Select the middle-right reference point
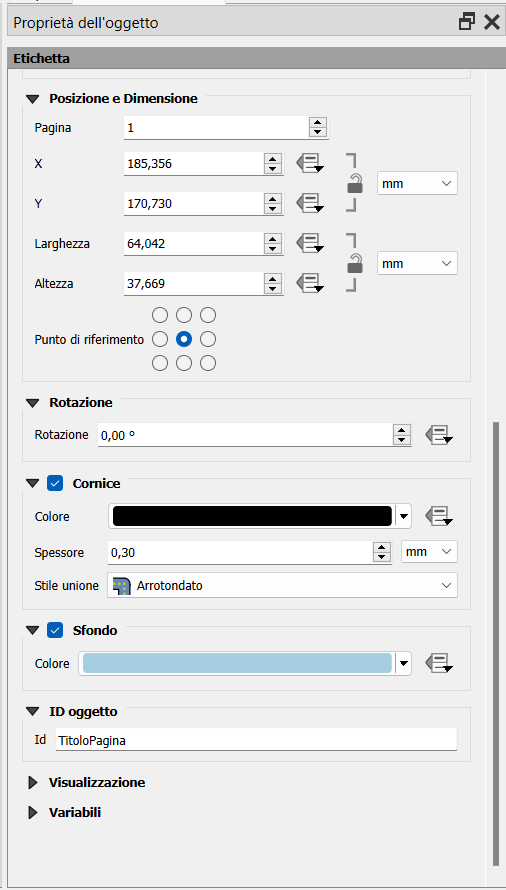The height and width of the screenshot is (890, 506). 208,339
